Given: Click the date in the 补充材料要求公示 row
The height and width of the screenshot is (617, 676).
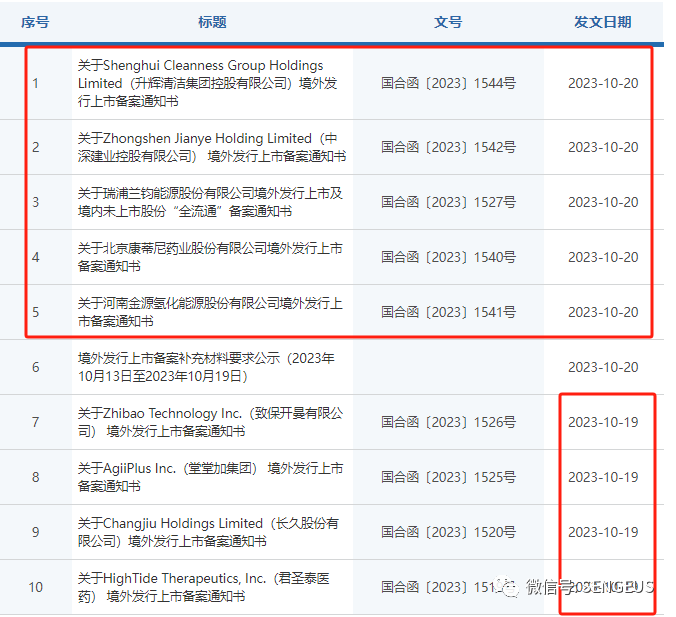Looking at the screenshot, I should [x=603, y=367].
